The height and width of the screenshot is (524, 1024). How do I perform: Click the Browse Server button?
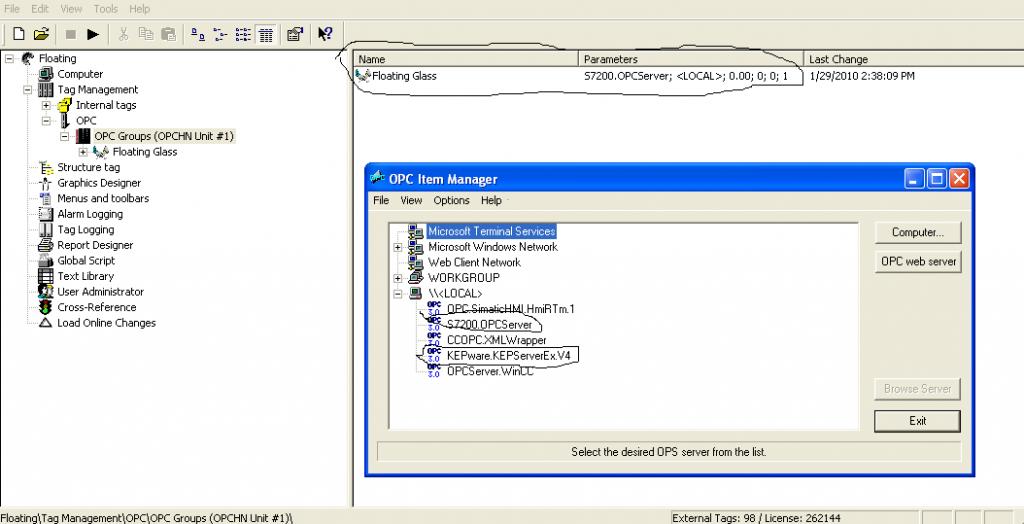[918, 388]
